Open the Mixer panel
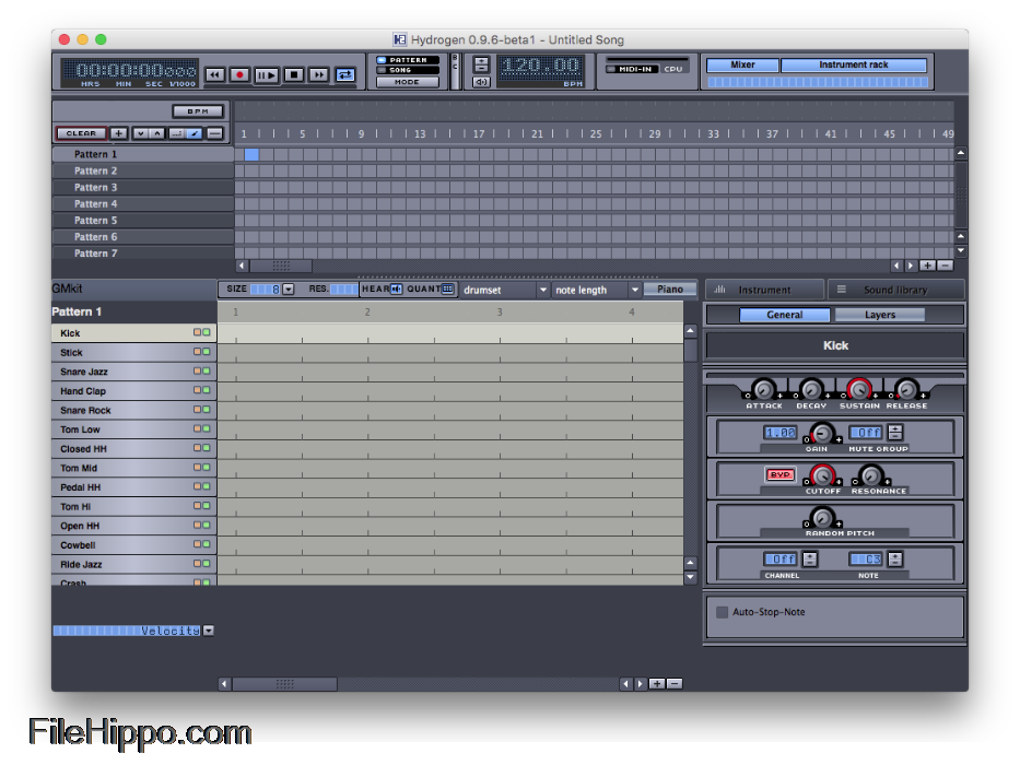Viewport: 1020px width, 765px height. (x=742, y=65)
